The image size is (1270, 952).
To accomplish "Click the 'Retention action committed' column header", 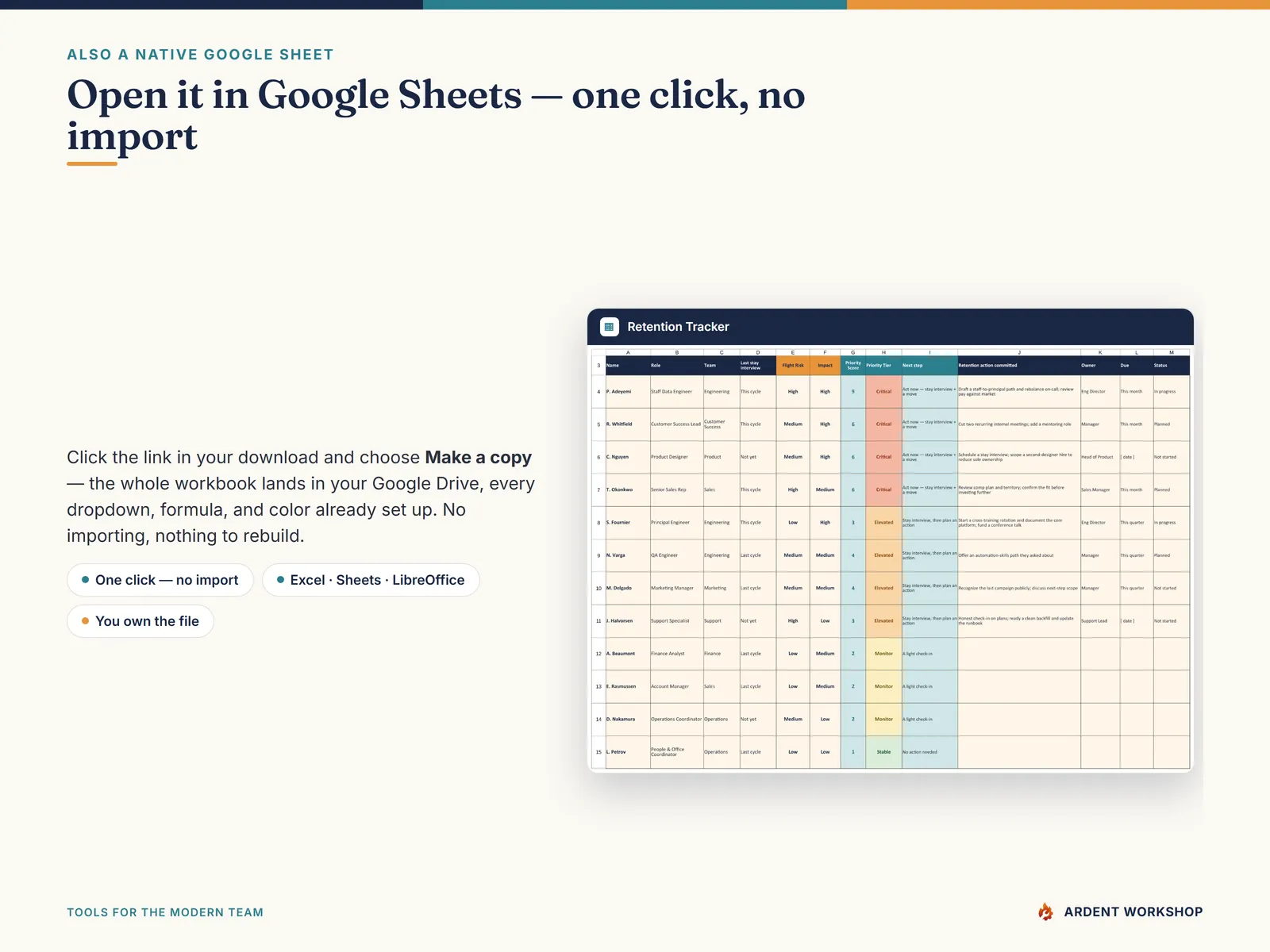I will (x=1019, y=366).
